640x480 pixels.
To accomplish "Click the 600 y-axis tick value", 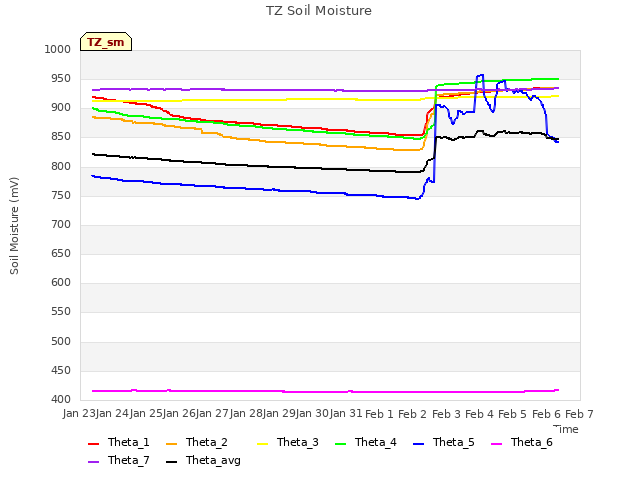I will click(x=61, y=282).
